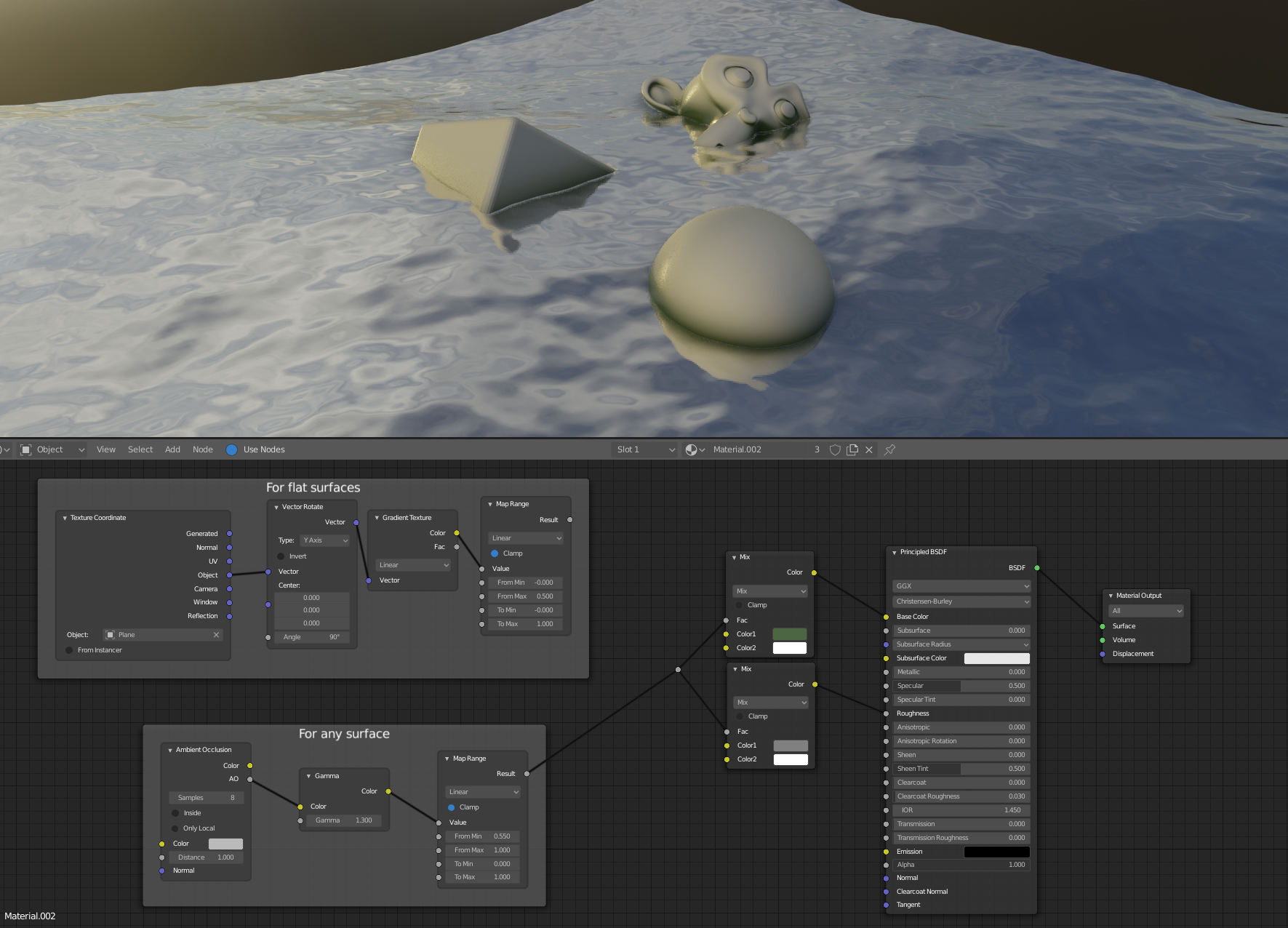Open the Node menu
Image resolution: width=1288 pixels, height=928 pixels.
[x=203, y=449]
